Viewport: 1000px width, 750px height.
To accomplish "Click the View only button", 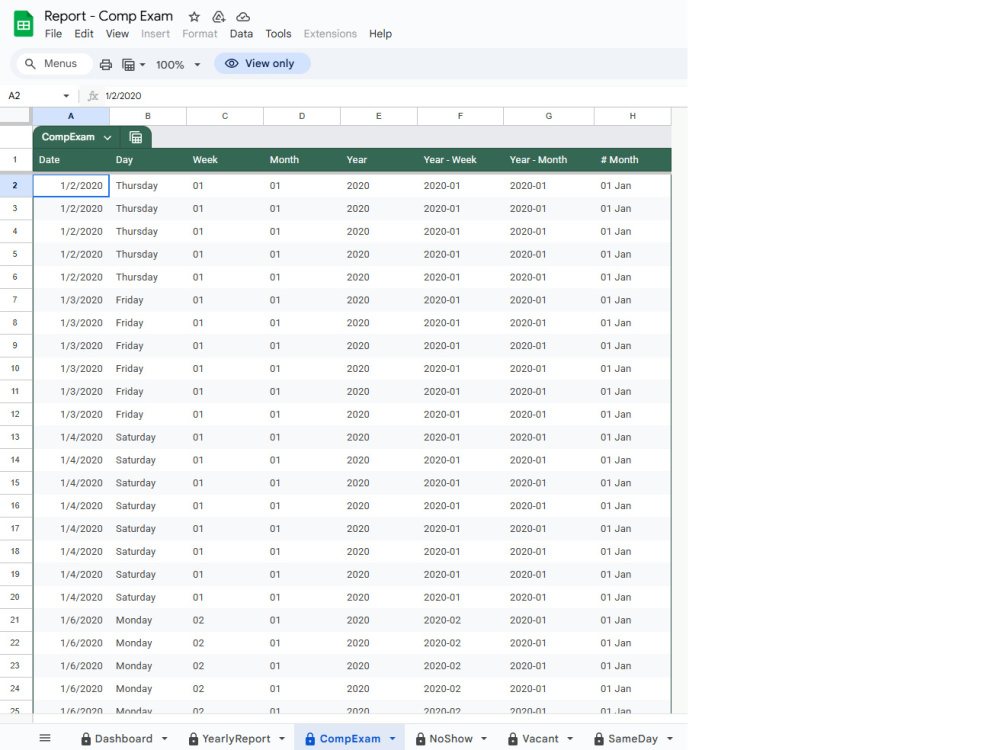I will tap(262, 64).
